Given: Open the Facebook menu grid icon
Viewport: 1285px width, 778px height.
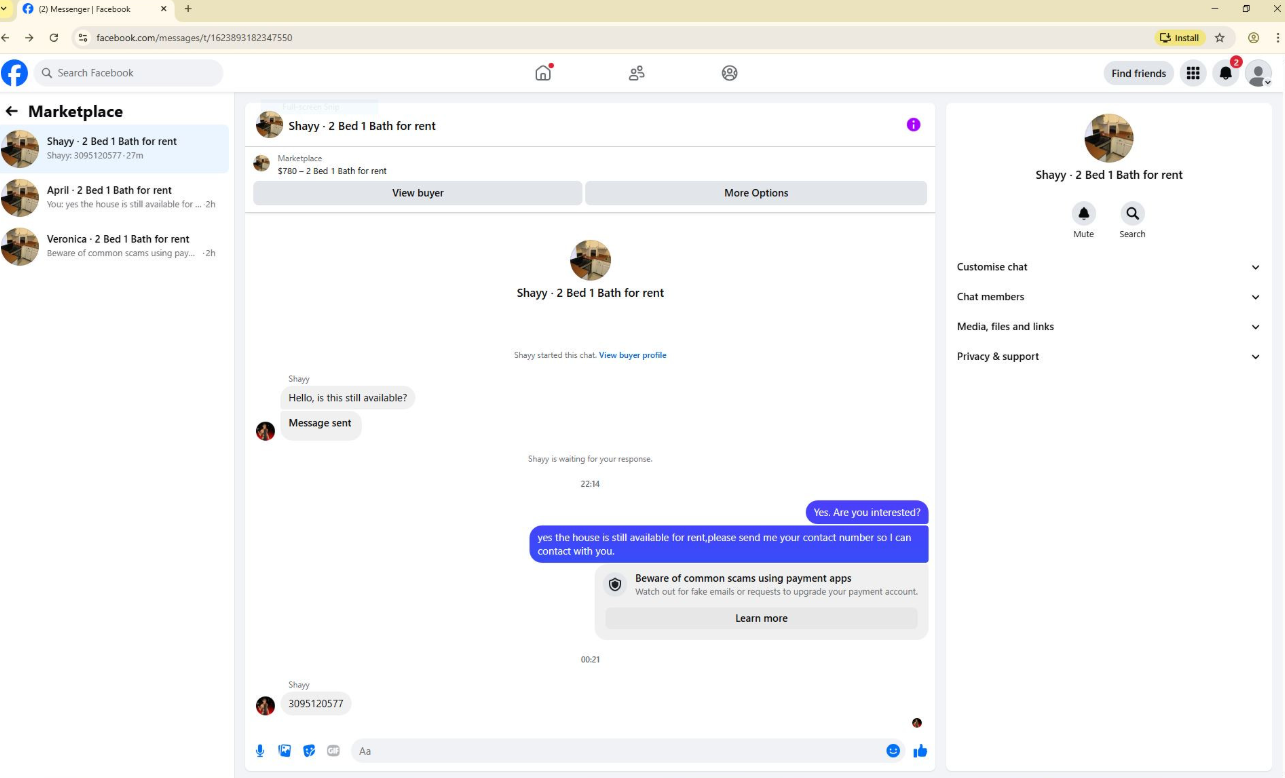Looking at the screenshot, I should pos(1193,73).
